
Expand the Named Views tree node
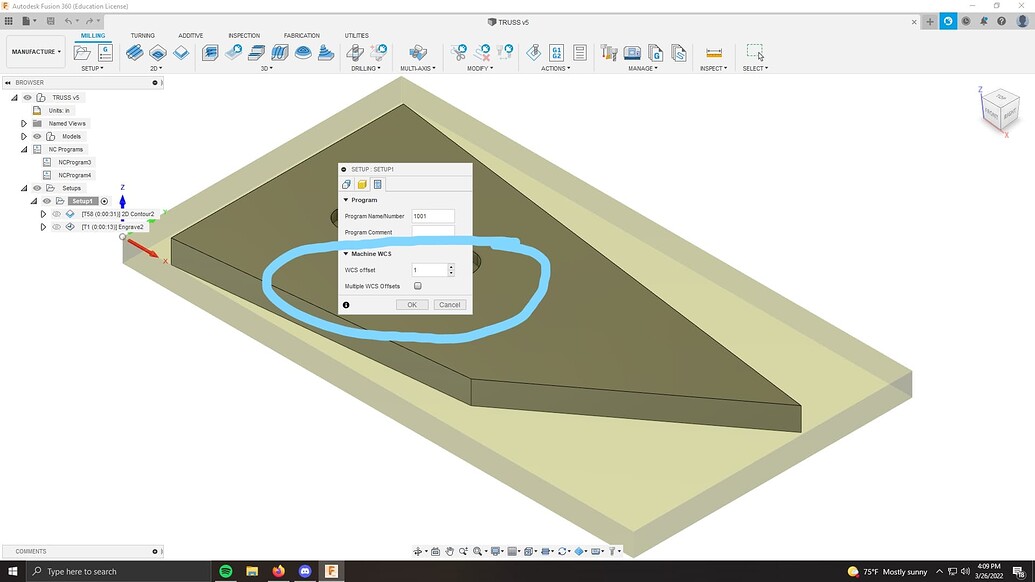pos(24,123)
